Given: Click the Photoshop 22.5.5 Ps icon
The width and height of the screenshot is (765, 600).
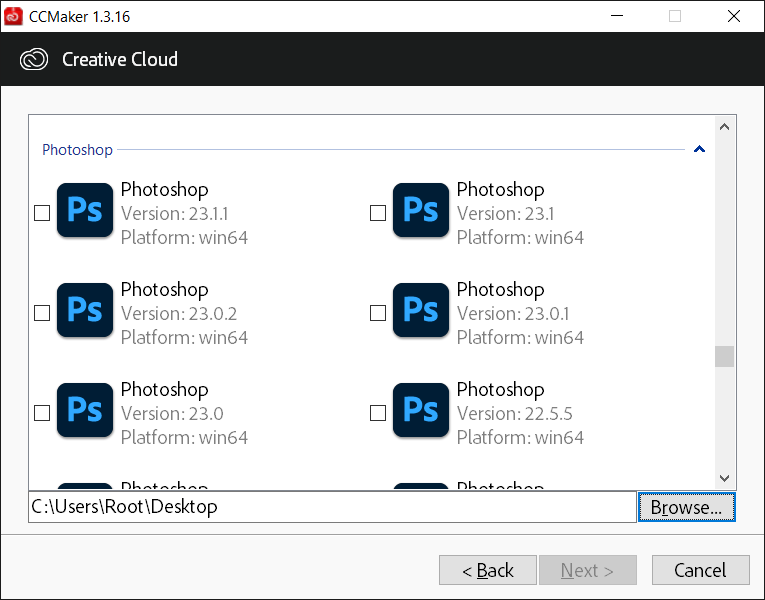Looking at the screenshot, I should tap(421, 411).
